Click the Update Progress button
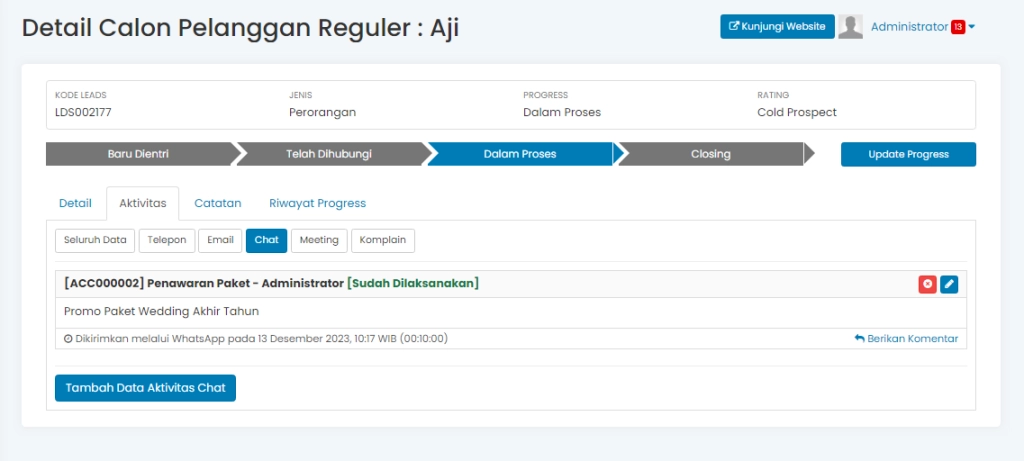The height and width of the screenshot is (461, 1024). (x=908, y=154)
